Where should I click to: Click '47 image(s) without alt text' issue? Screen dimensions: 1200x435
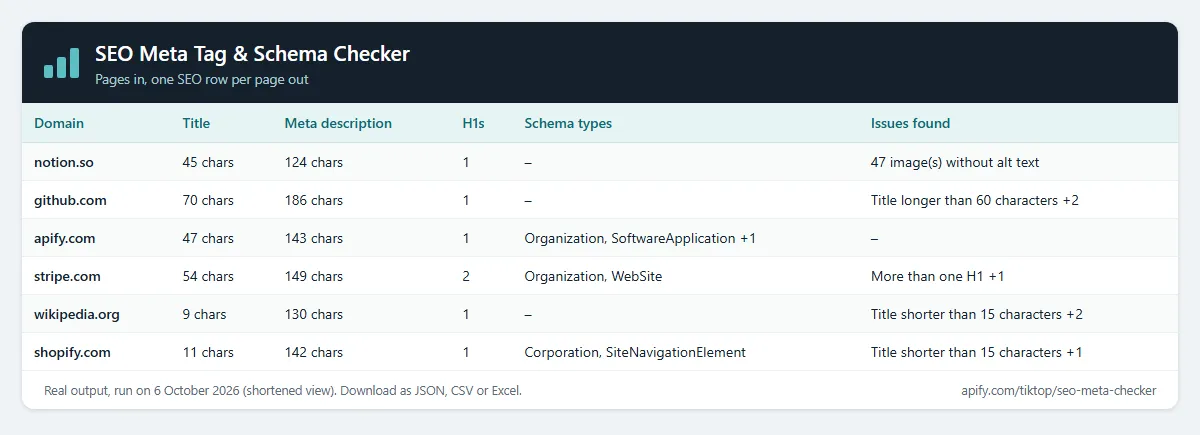pyautogui.click(x=956, y=162)
